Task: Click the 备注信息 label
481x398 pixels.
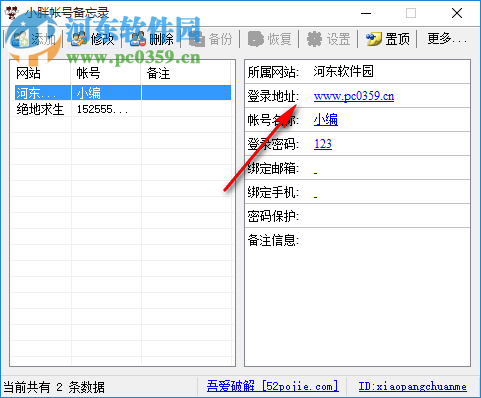Action: (273, 240)
